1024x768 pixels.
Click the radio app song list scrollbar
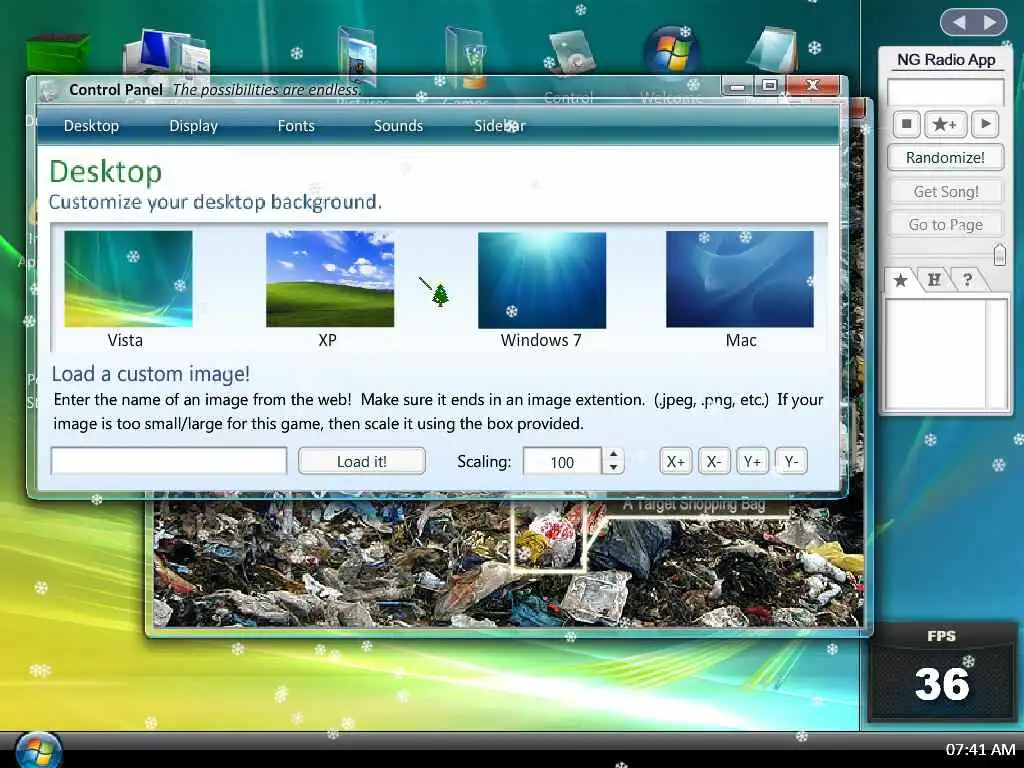click(x=997, y=354)
